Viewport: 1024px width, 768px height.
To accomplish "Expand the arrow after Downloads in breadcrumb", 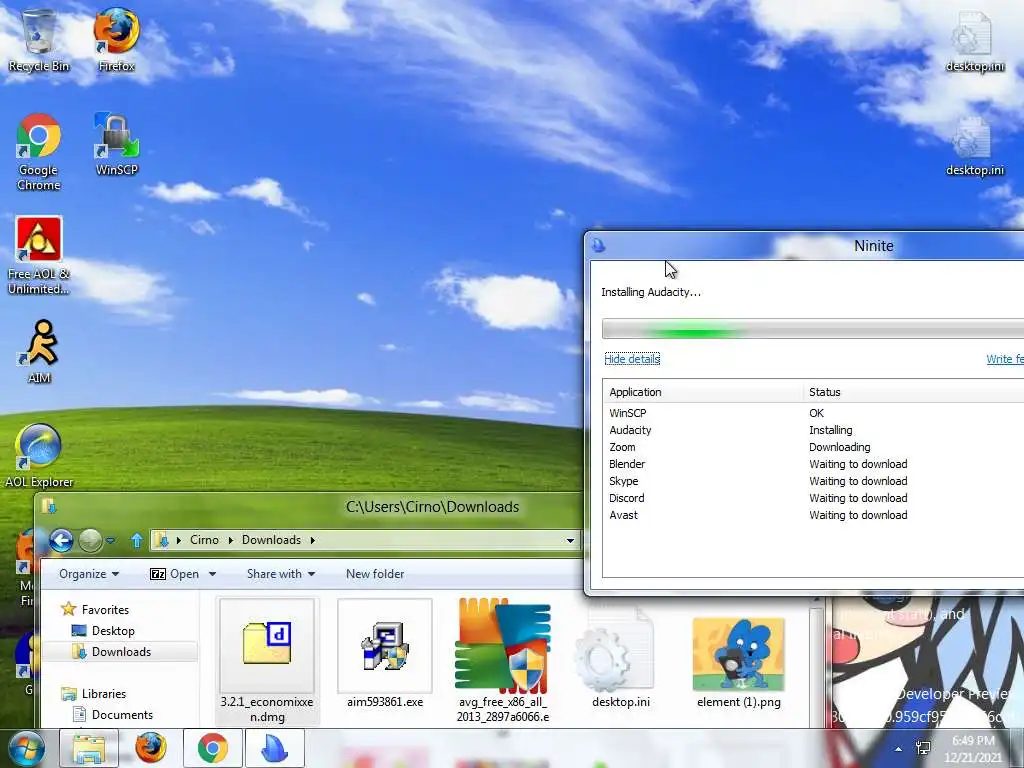I will pos(312,540).
